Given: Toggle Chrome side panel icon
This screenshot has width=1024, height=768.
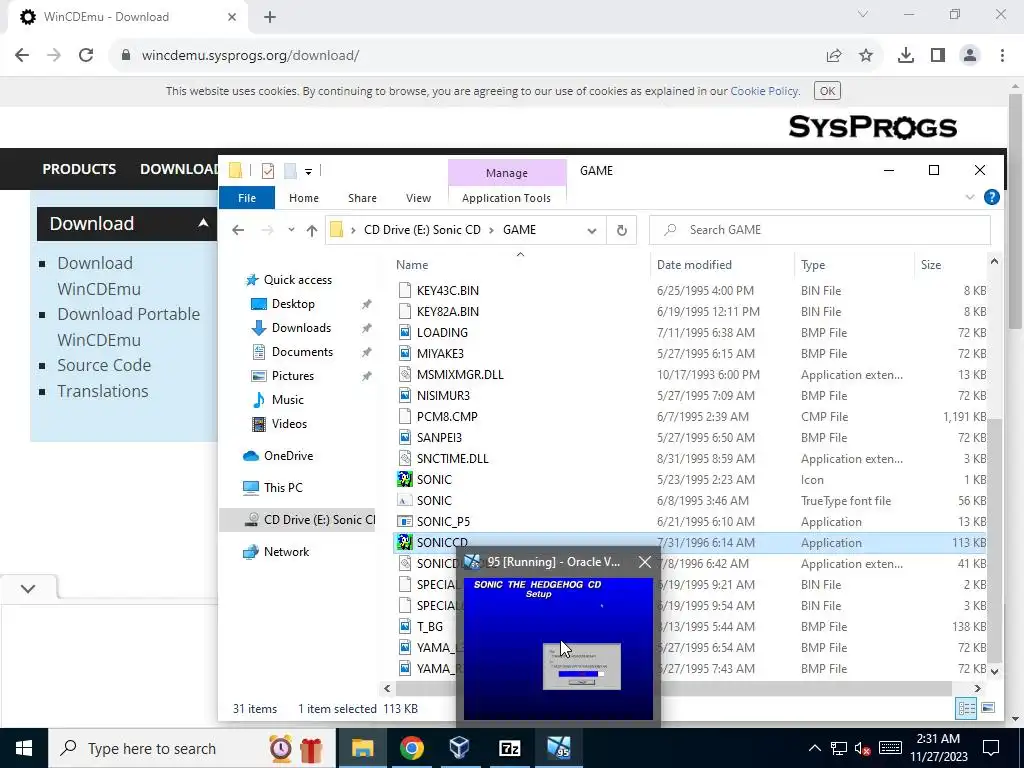Looking at the screenshot, I should (x=938, y=56).
